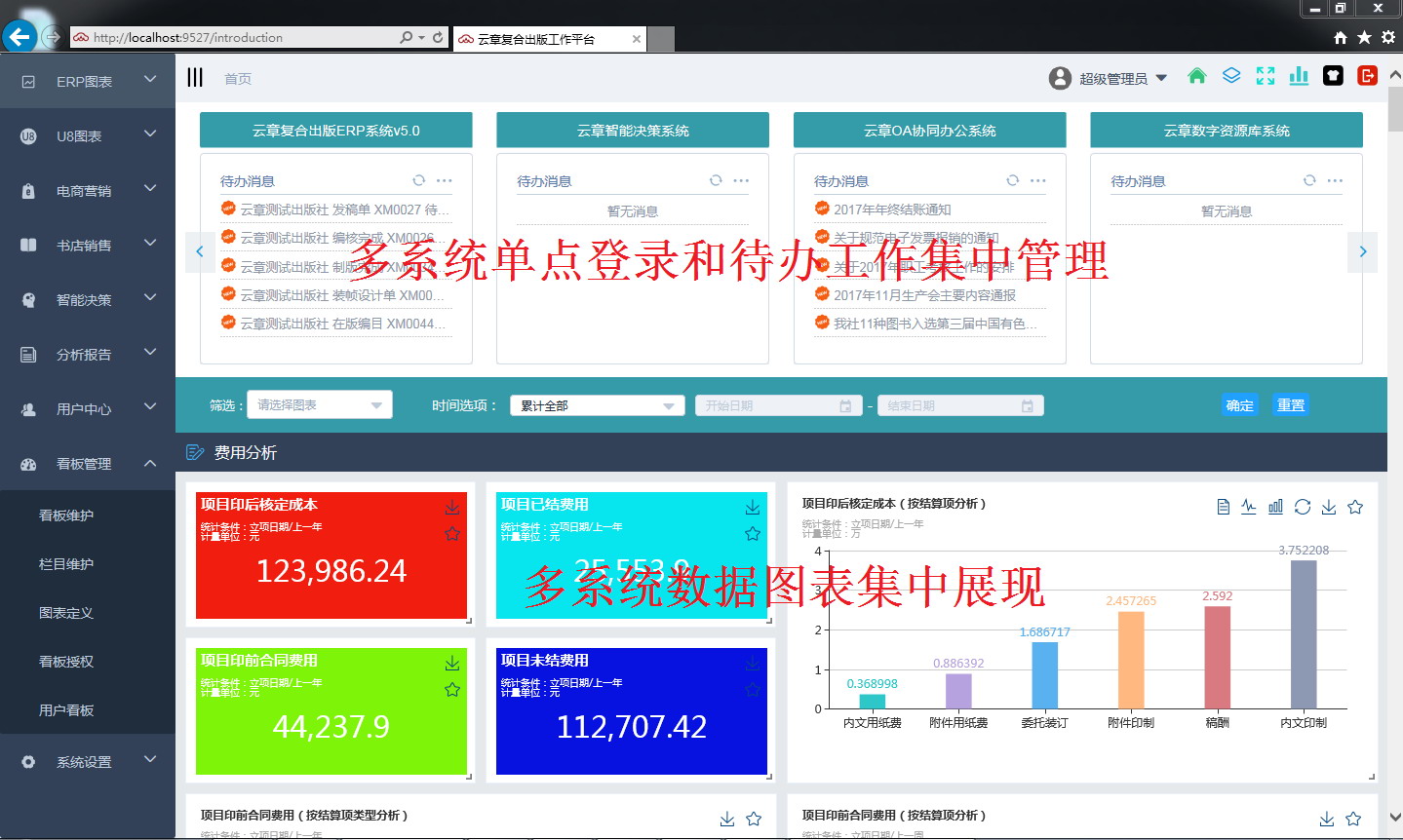Click the bar chart icon in top header
Screen dimensions: 1403x840
[x=1299, y=77]
